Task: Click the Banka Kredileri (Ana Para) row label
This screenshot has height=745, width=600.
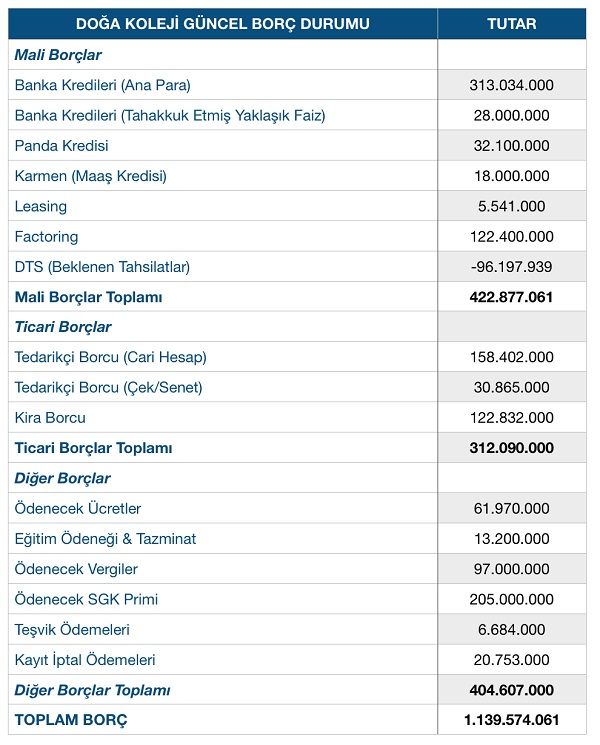Action: (x=102, y=85)
